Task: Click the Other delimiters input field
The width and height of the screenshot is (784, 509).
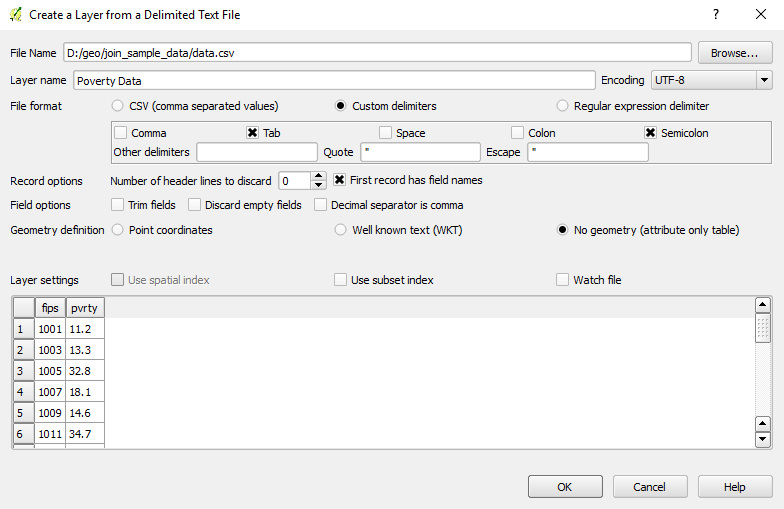Action: 257,152
